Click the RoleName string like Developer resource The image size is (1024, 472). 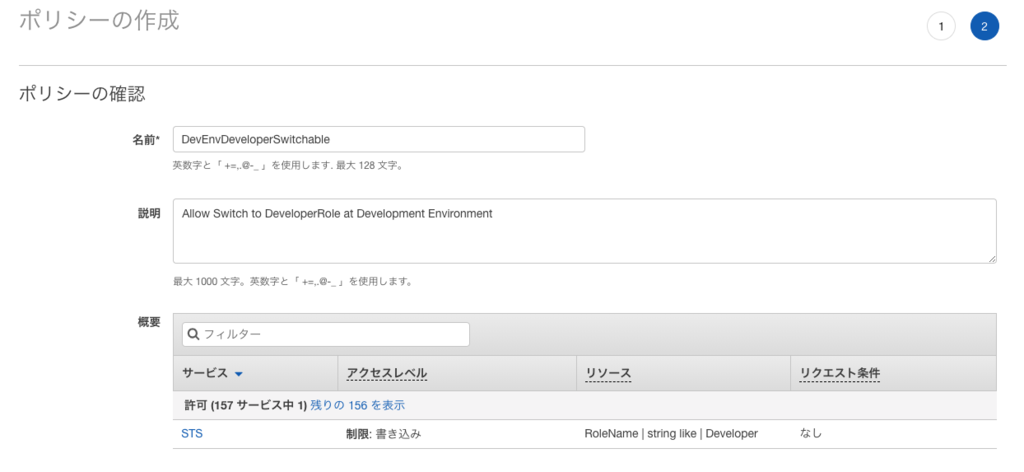tap(671, 433)
